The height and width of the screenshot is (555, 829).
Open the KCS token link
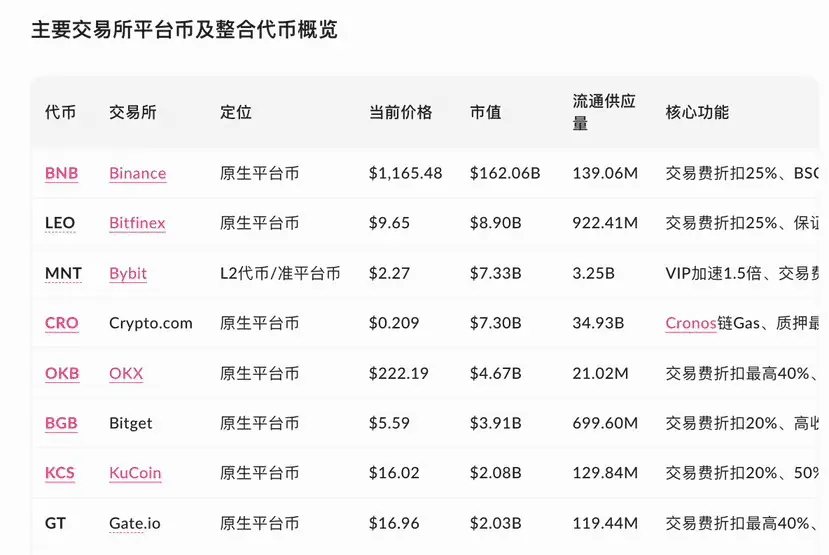[60, 472]
